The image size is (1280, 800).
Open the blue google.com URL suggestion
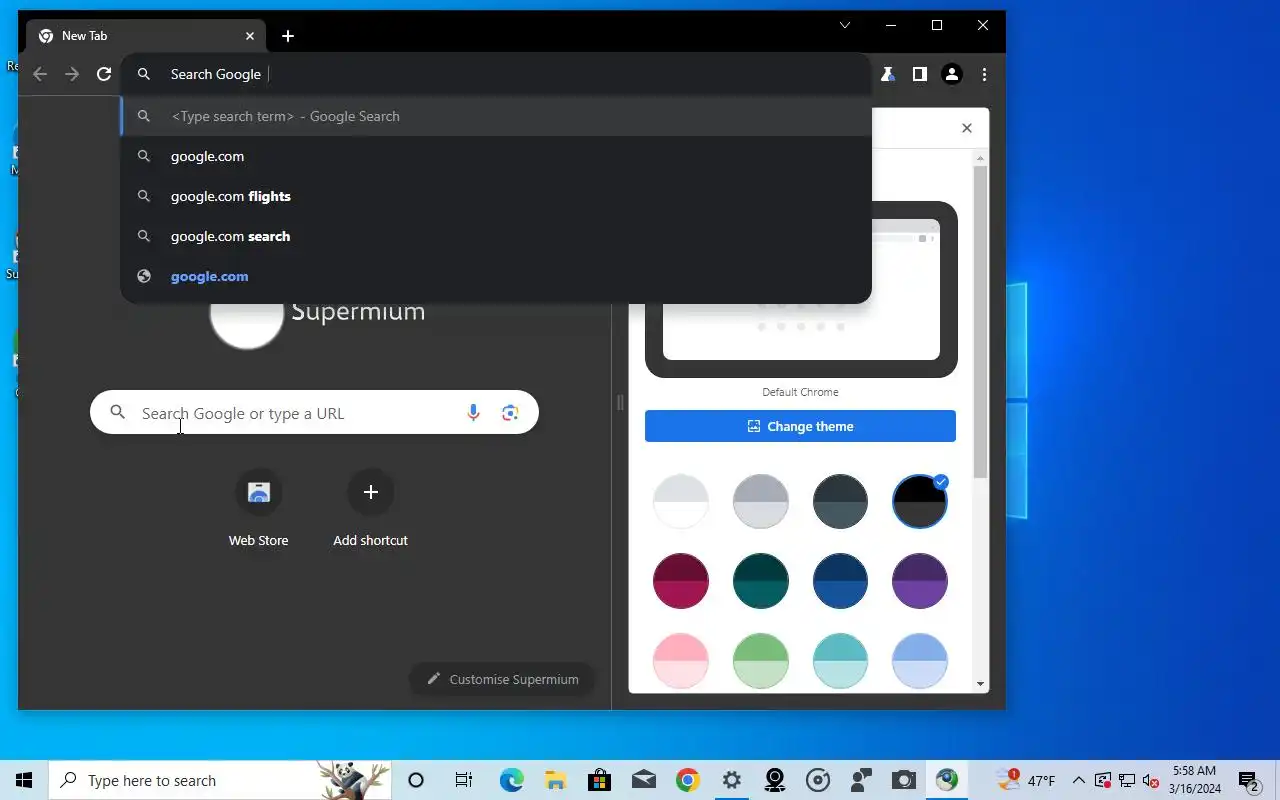pyautogui.click(x=496, y=276)
